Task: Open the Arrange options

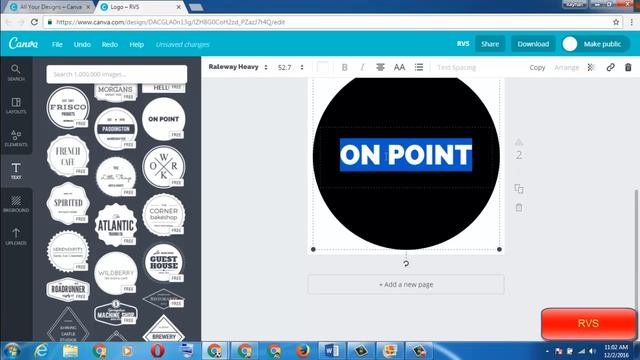Action: [x=567, y=67]
